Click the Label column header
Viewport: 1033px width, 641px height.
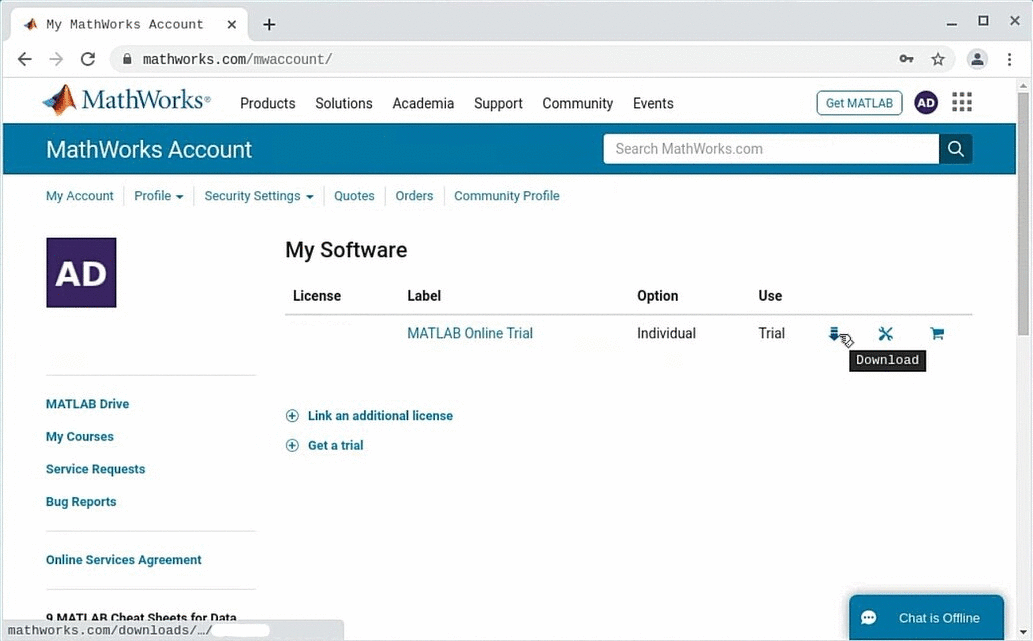(424, 296)
